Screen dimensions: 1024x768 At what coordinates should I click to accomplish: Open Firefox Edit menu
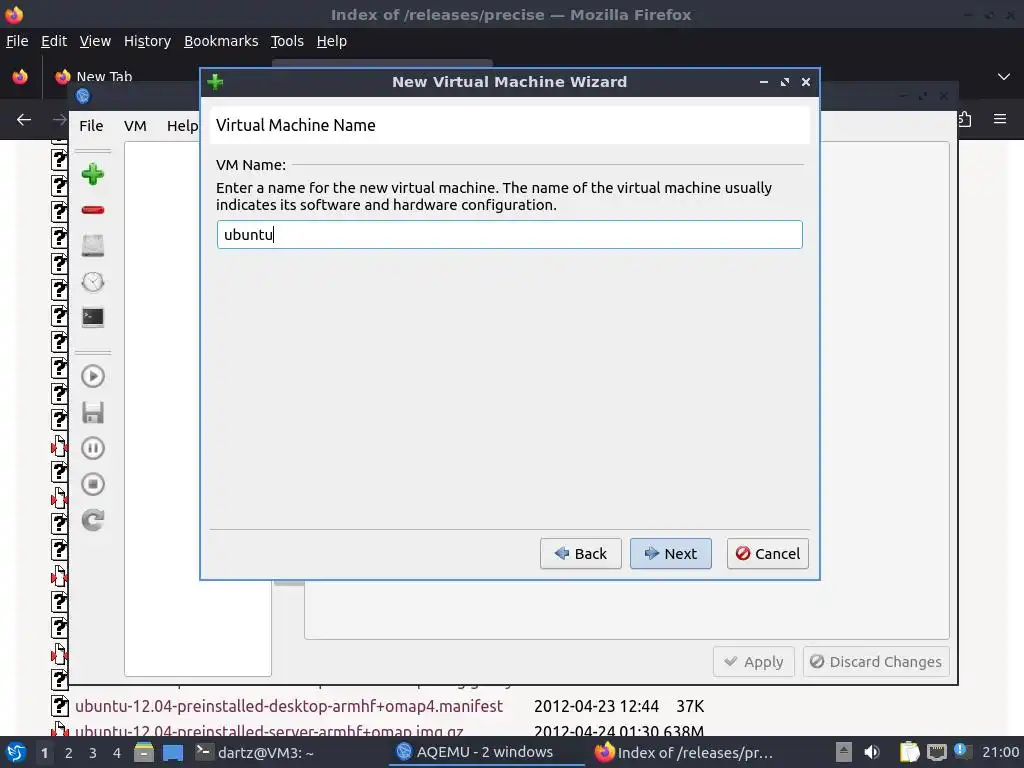pos(54,41)
